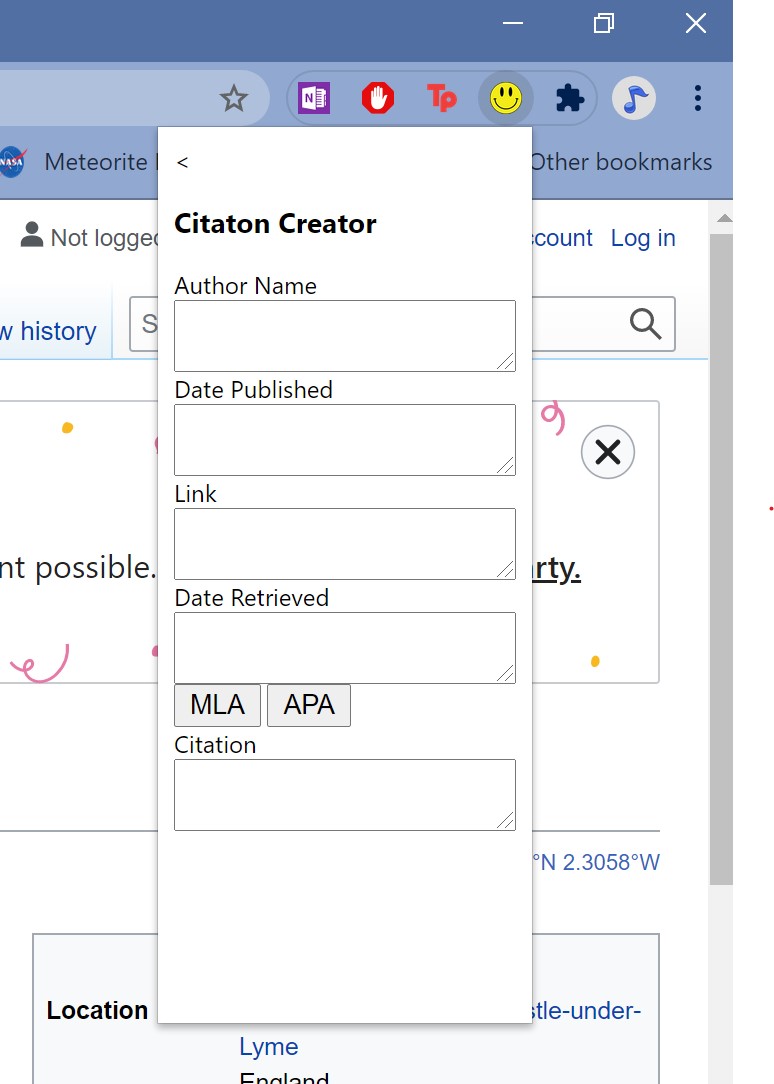Open the OneNote Web Clipper extension
774x1084 pixels.
point(314,98)
